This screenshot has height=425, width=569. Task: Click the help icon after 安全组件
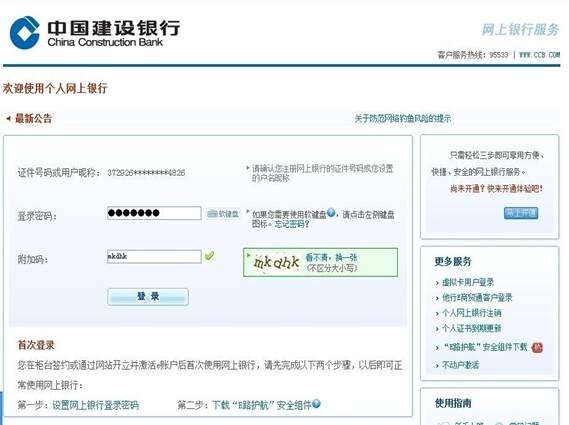[316, 404]
